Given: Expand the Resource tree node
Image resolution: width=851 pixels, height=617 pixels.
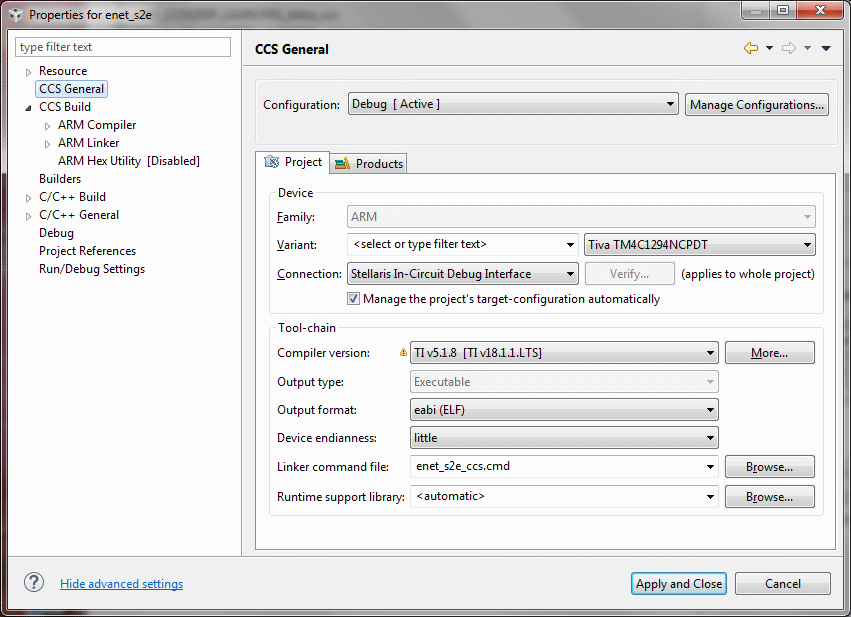Looking at the screenshot, I should pyautogui.click(x=29, y=72).
